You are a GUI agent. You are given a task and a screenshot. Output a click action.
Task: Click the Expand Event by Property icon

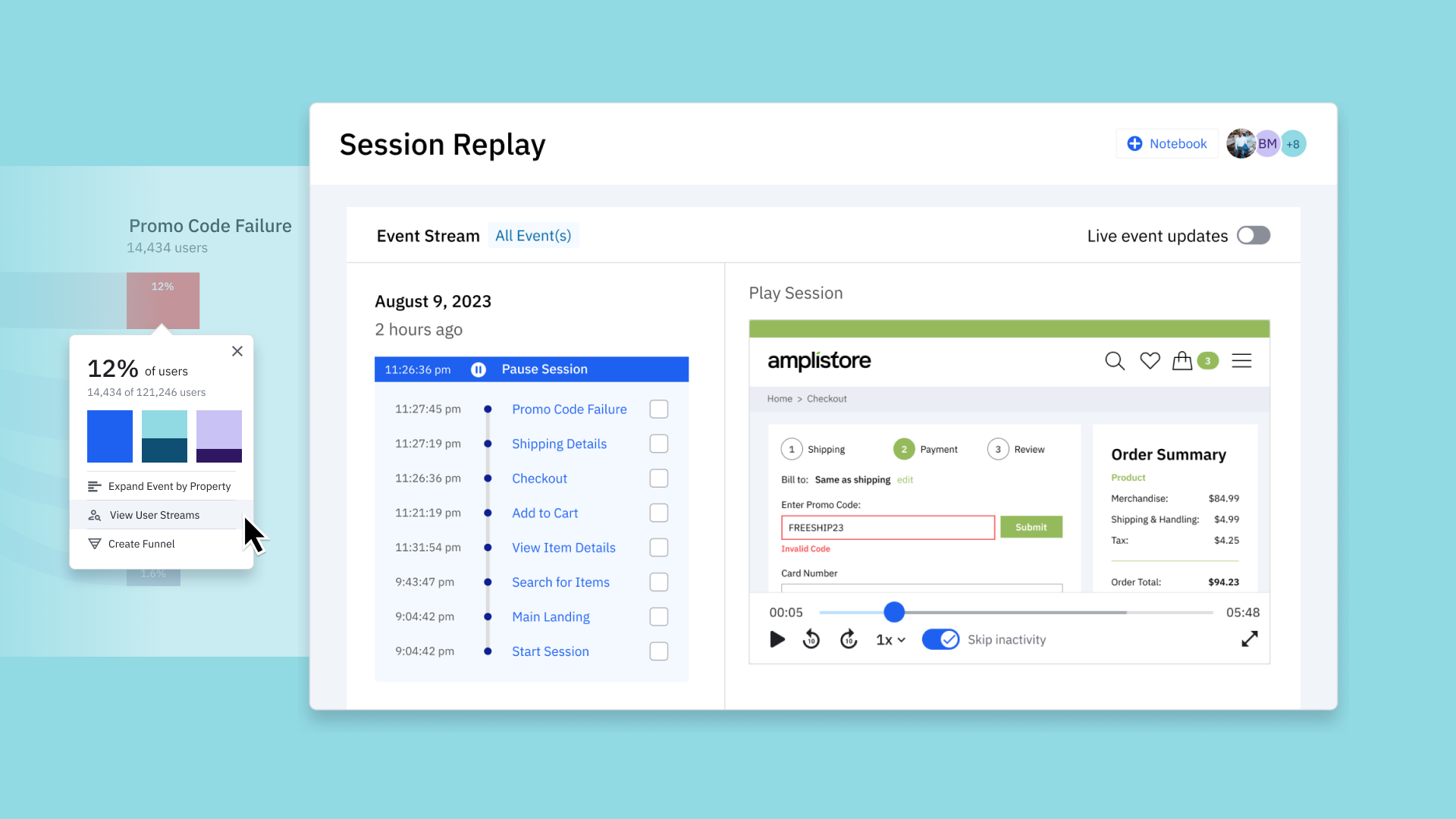point(95,486)
